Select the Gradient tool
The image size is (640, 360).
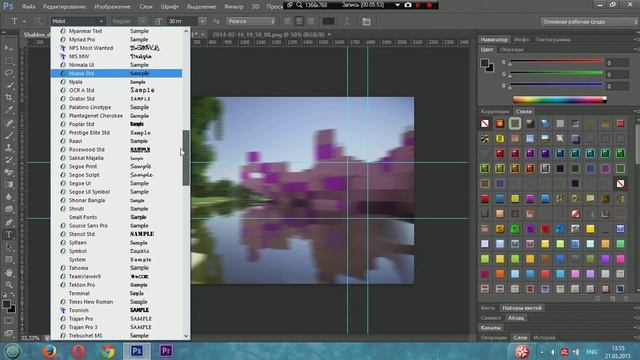(x=9, y=184)
